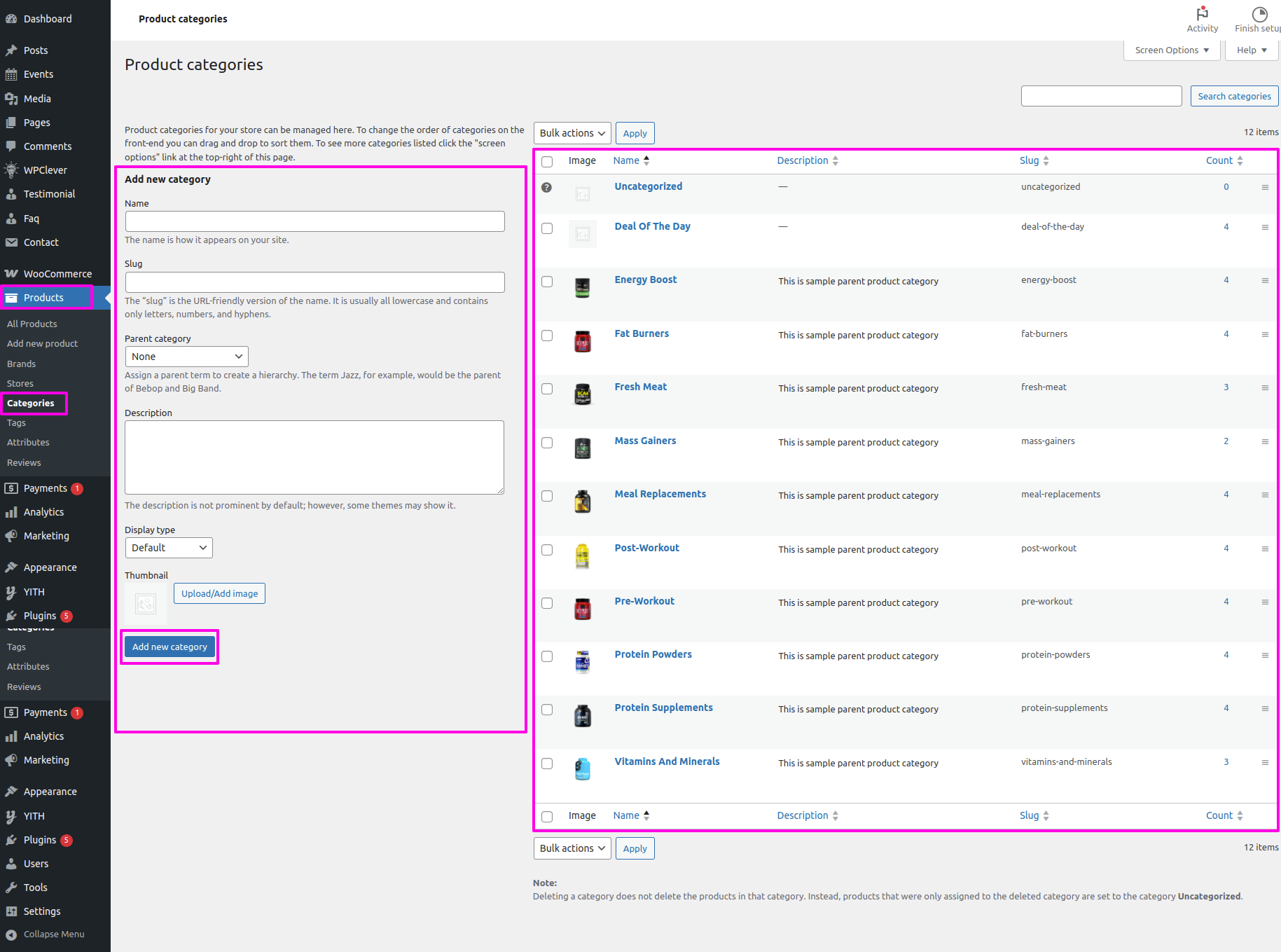Expand the Parent category dropdown
This screenshot has height=952, width=1281.
(x=186, y=357)
